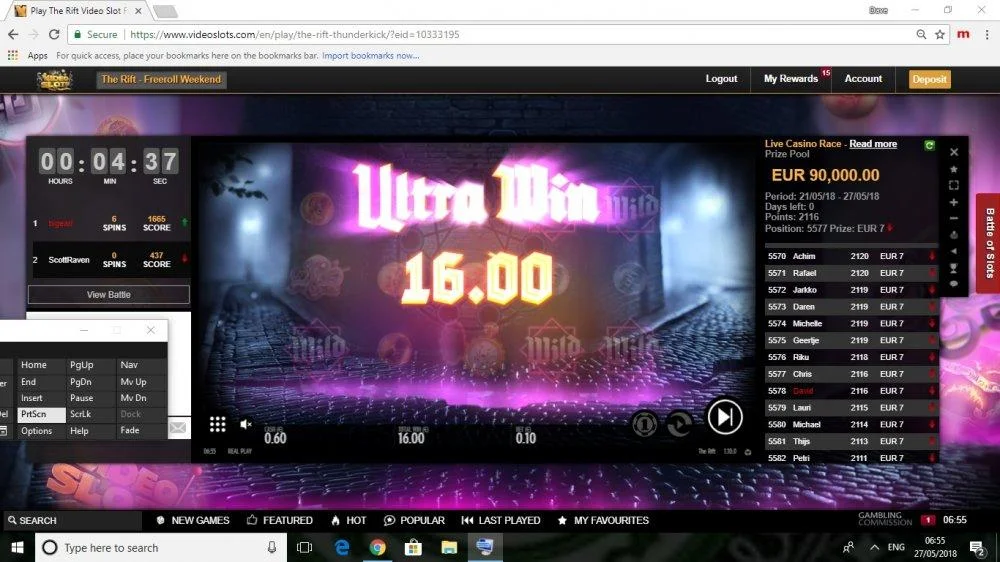
Task: Open Task View on the taskbar
Action: 305,547
